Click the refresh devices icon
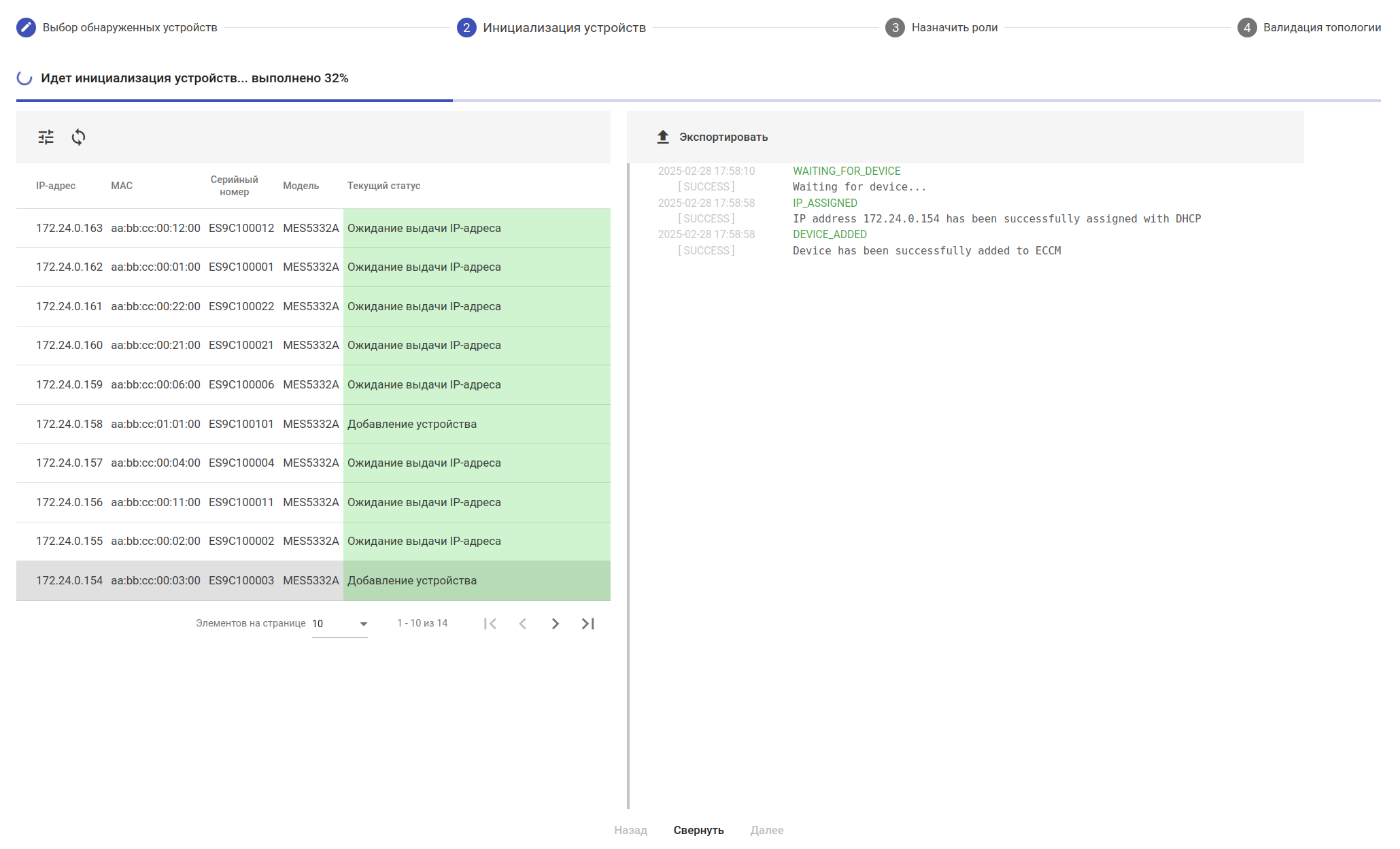The width and height of the screenshot is (1400, 849). (x=78, y=137)
